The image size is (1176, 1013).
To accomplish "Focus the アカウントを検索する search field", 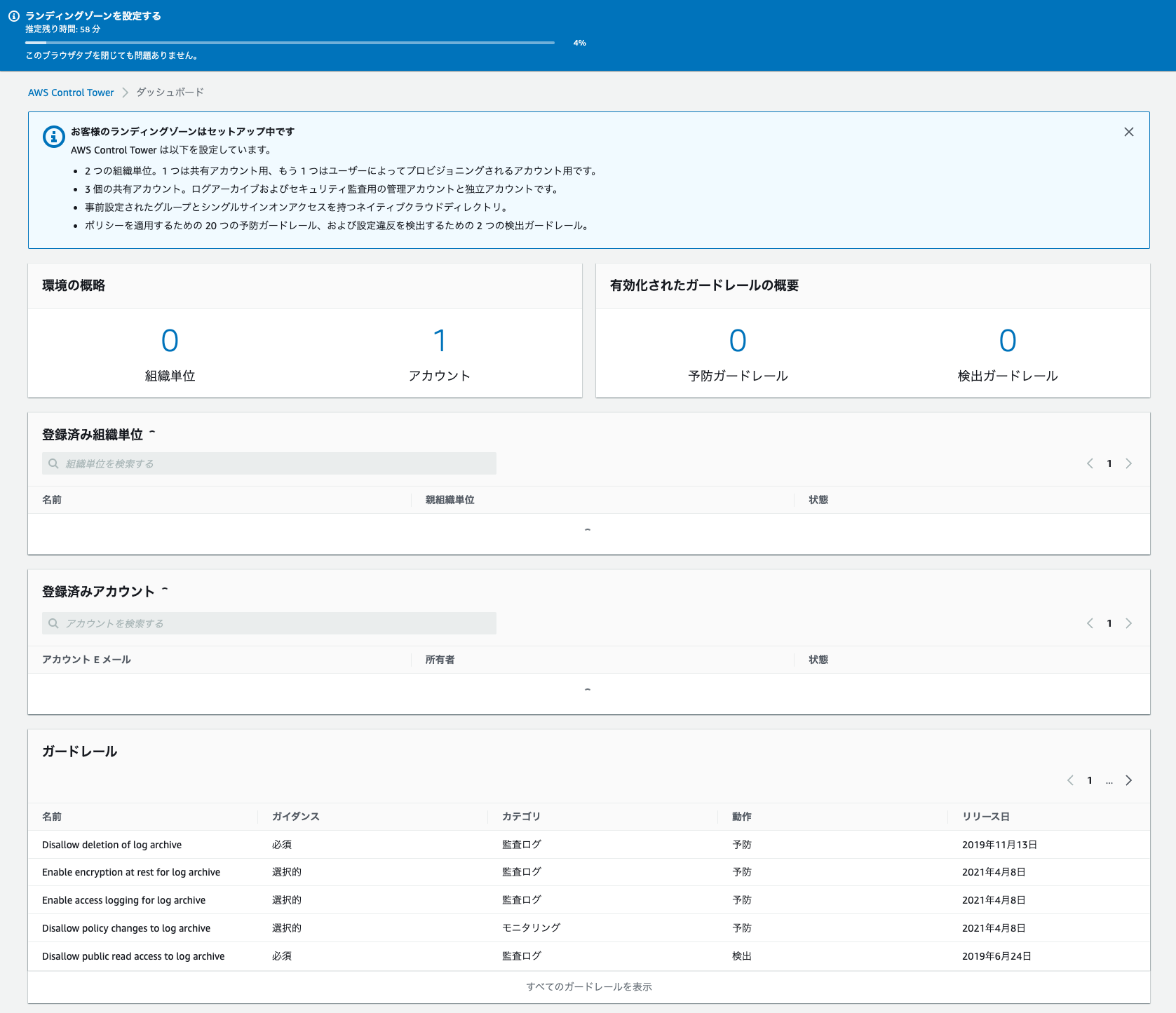I will pos(269,623).
